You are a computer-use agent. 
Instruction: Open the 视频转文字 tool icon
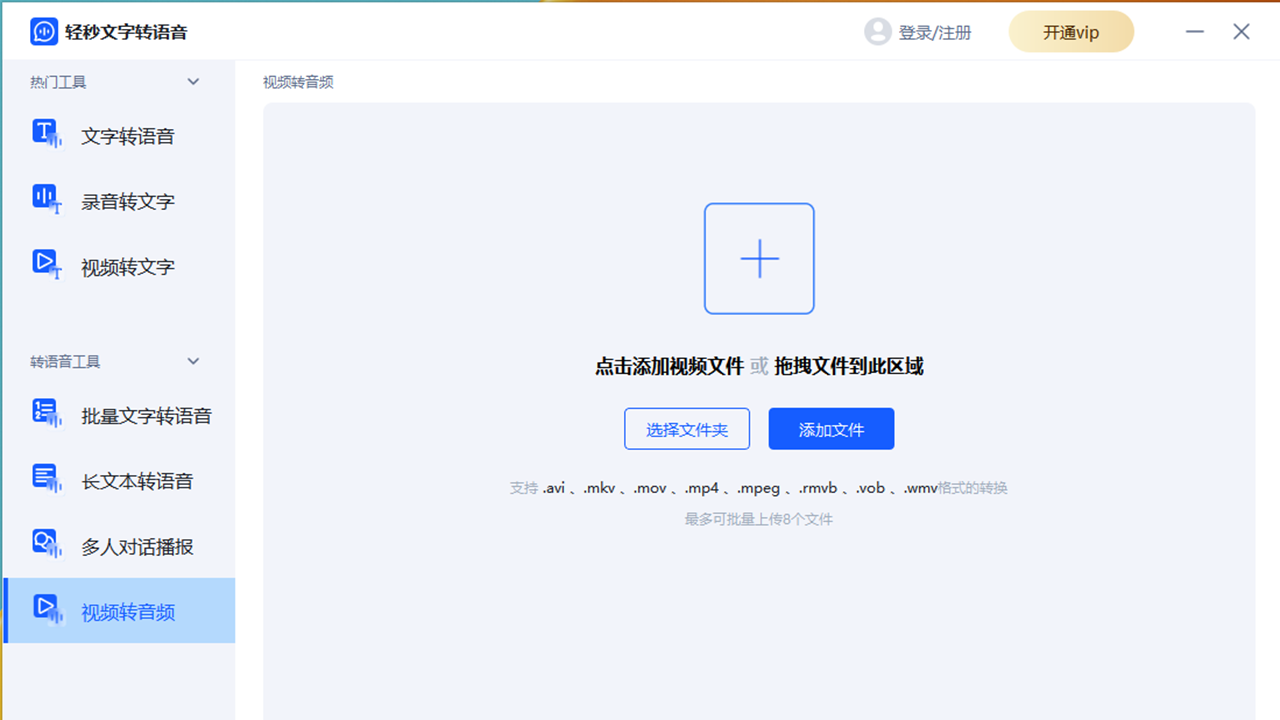44,264
